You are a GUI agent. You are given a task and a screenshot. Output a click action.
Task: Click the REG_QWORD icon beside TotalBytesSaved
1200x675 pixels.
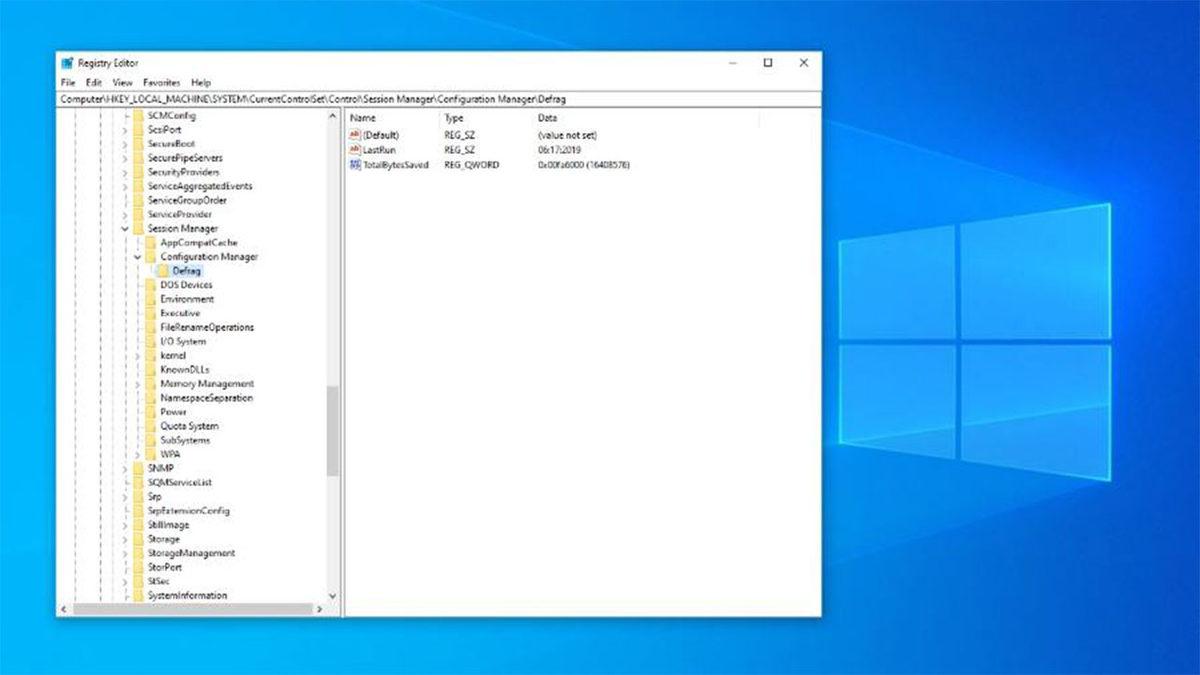355,164
